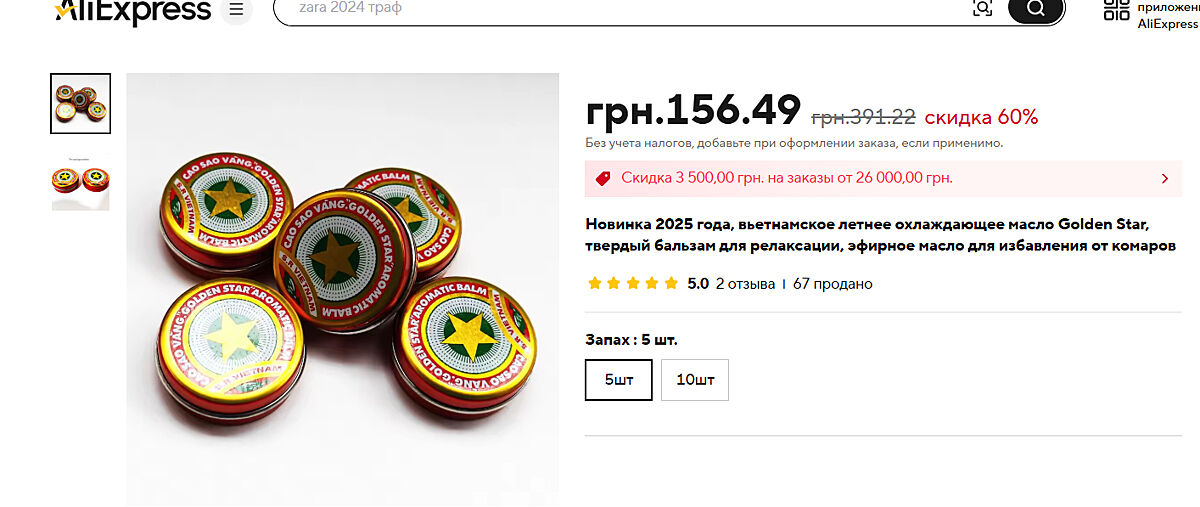Click the magnifier search button

(1034, 9)
